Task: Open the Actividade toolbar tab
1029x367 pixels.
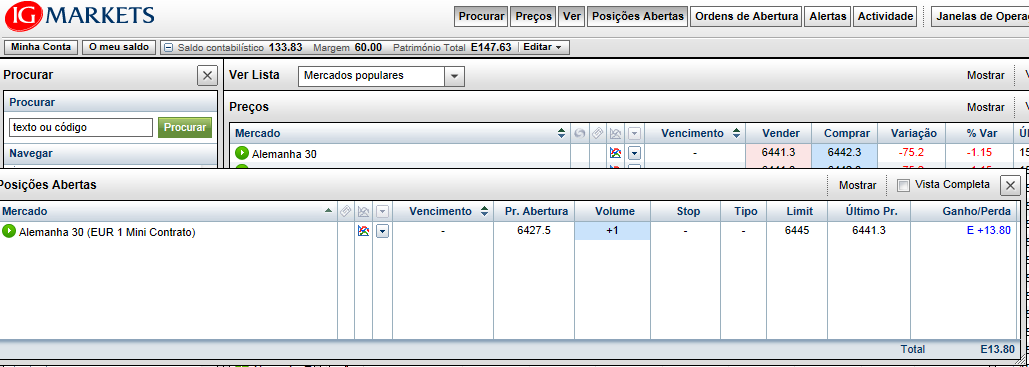Action: (x=885, y=16)
